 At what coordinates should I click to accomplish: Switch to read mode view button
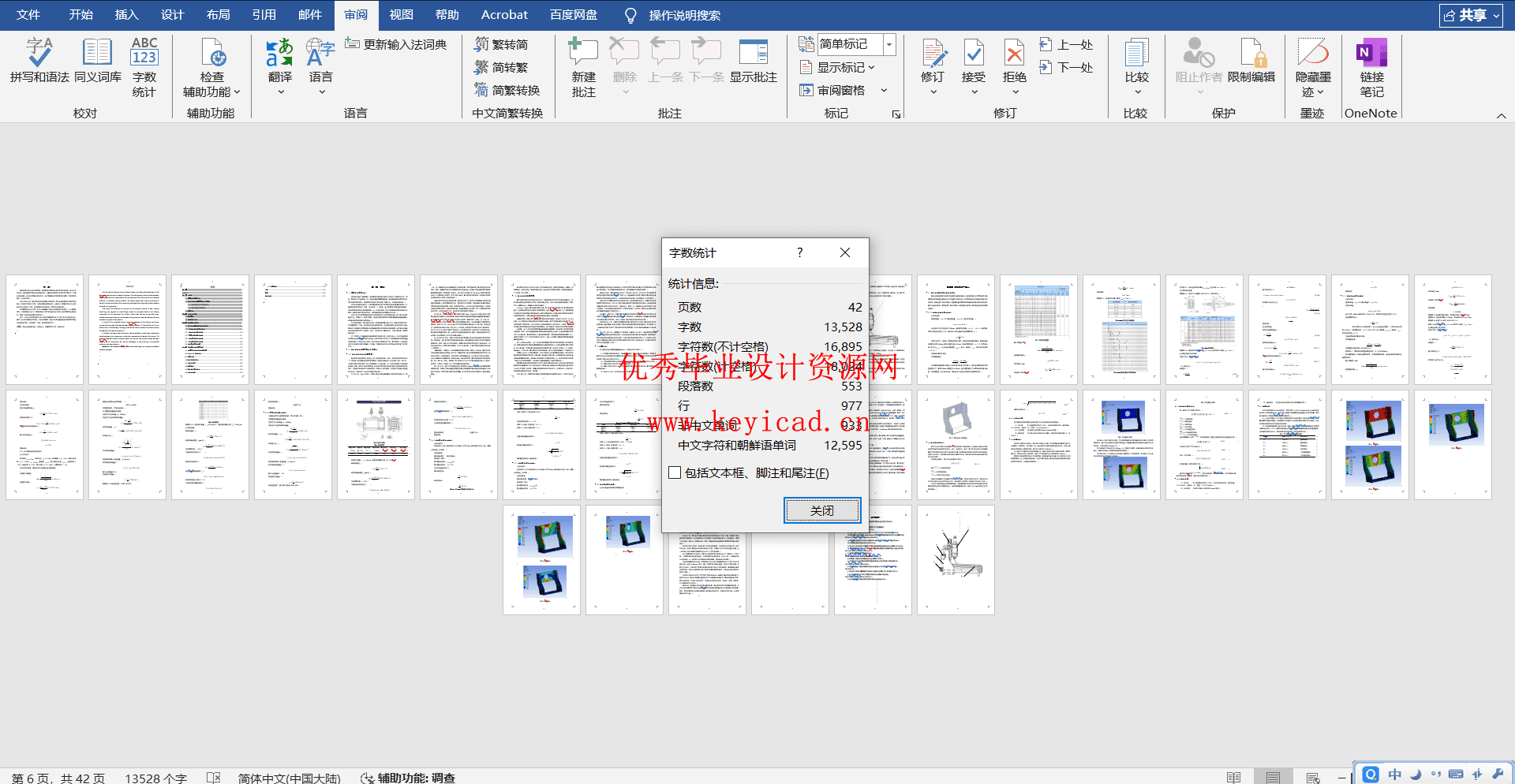[1233, 778]
